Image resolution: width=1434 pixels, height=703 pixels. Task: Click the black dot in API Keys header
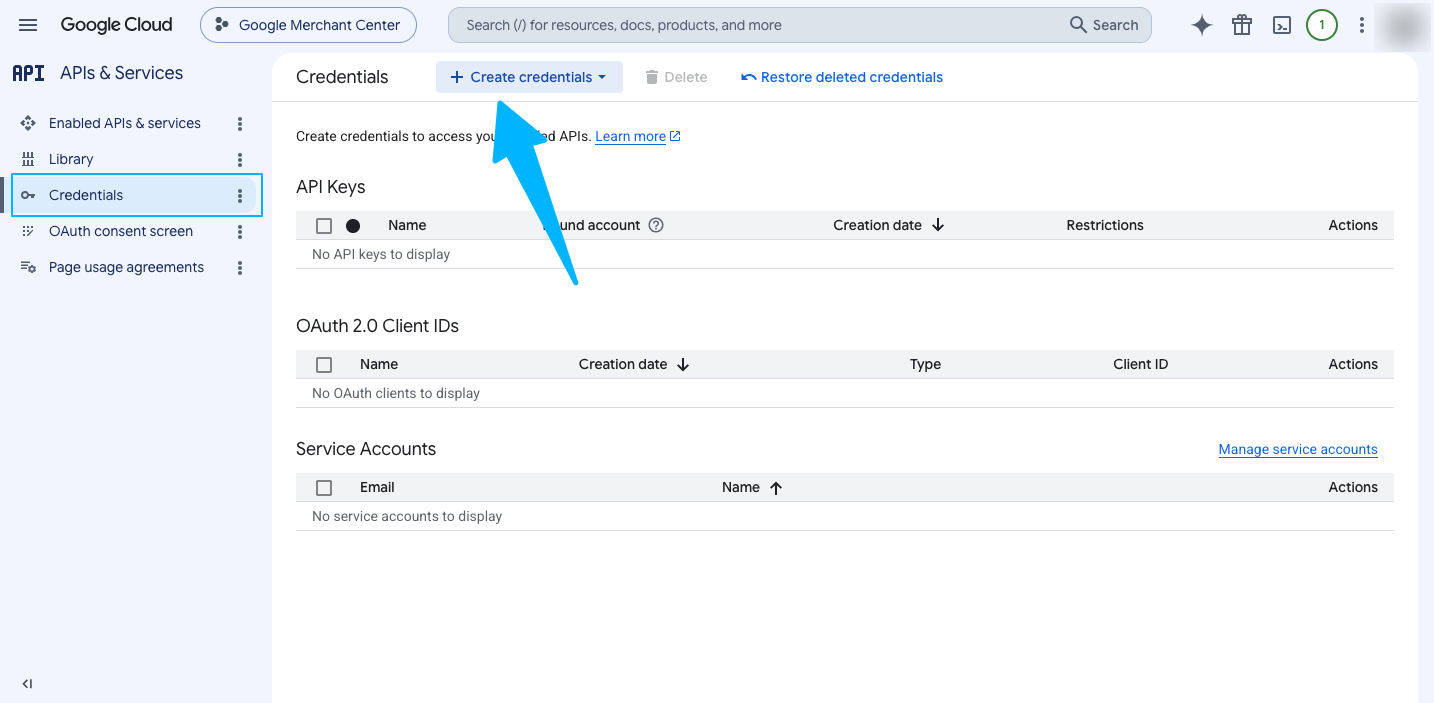click(x=353, y=226)
